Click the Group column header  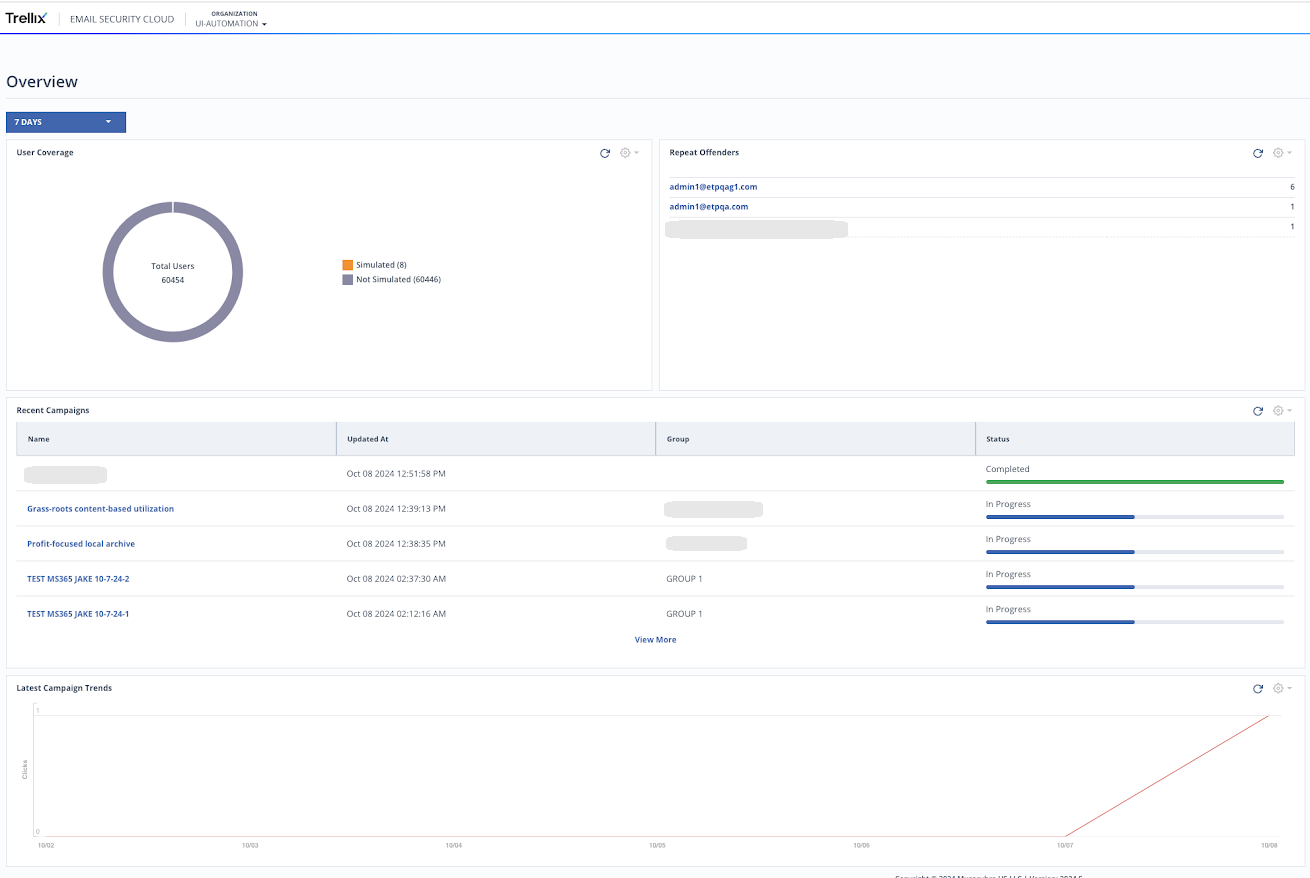point(815,439)
